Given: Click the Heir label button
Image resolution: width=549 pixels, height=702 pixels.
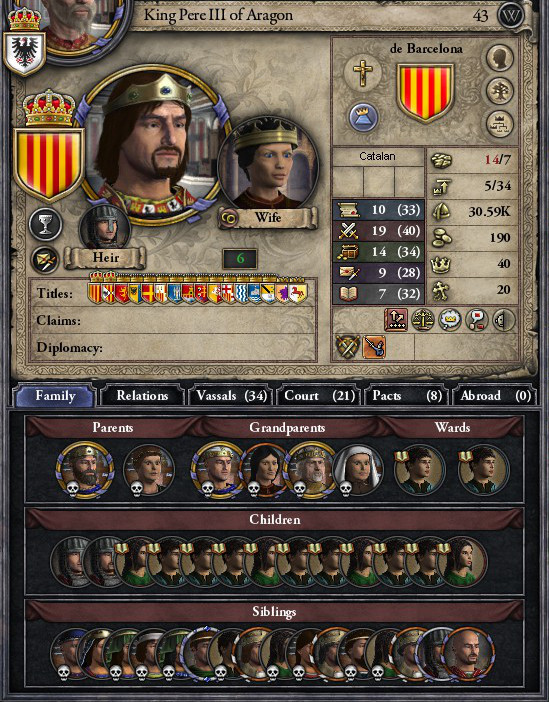Looking at the screenshot, I should tap(105, 258).
